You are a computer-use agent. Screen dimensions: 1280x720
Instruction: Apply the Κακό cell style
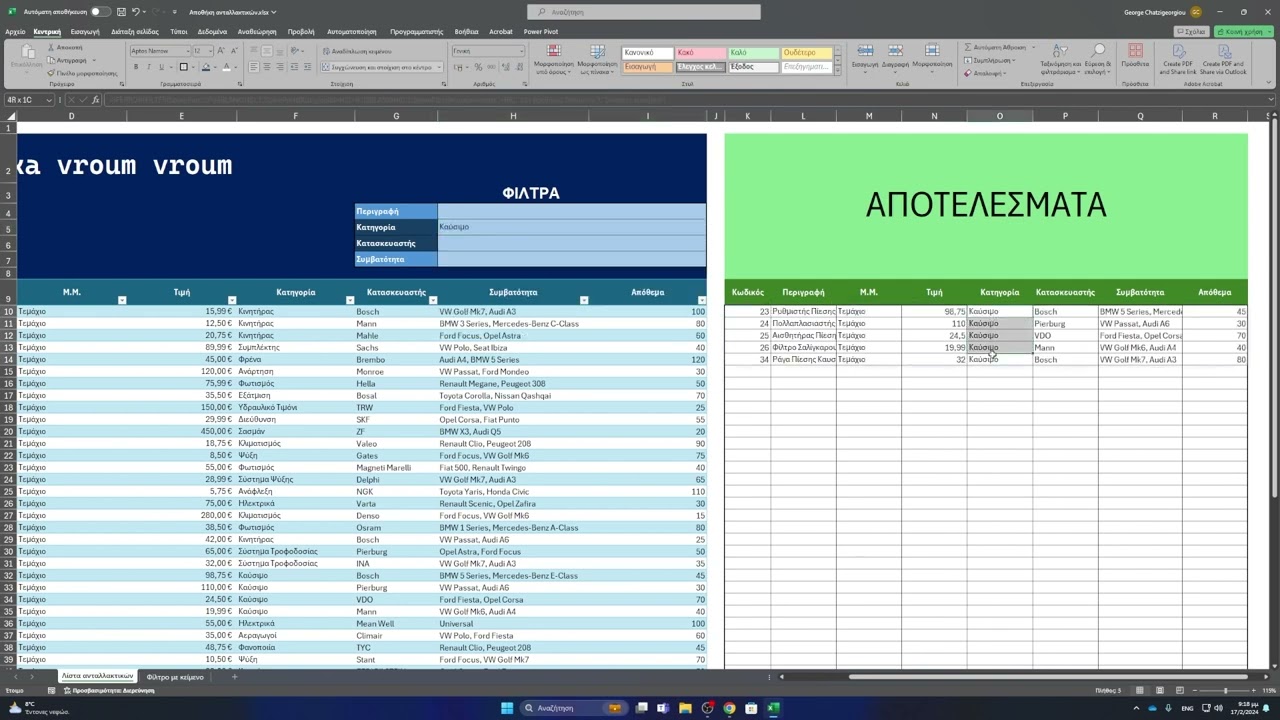tap(701, 52)
